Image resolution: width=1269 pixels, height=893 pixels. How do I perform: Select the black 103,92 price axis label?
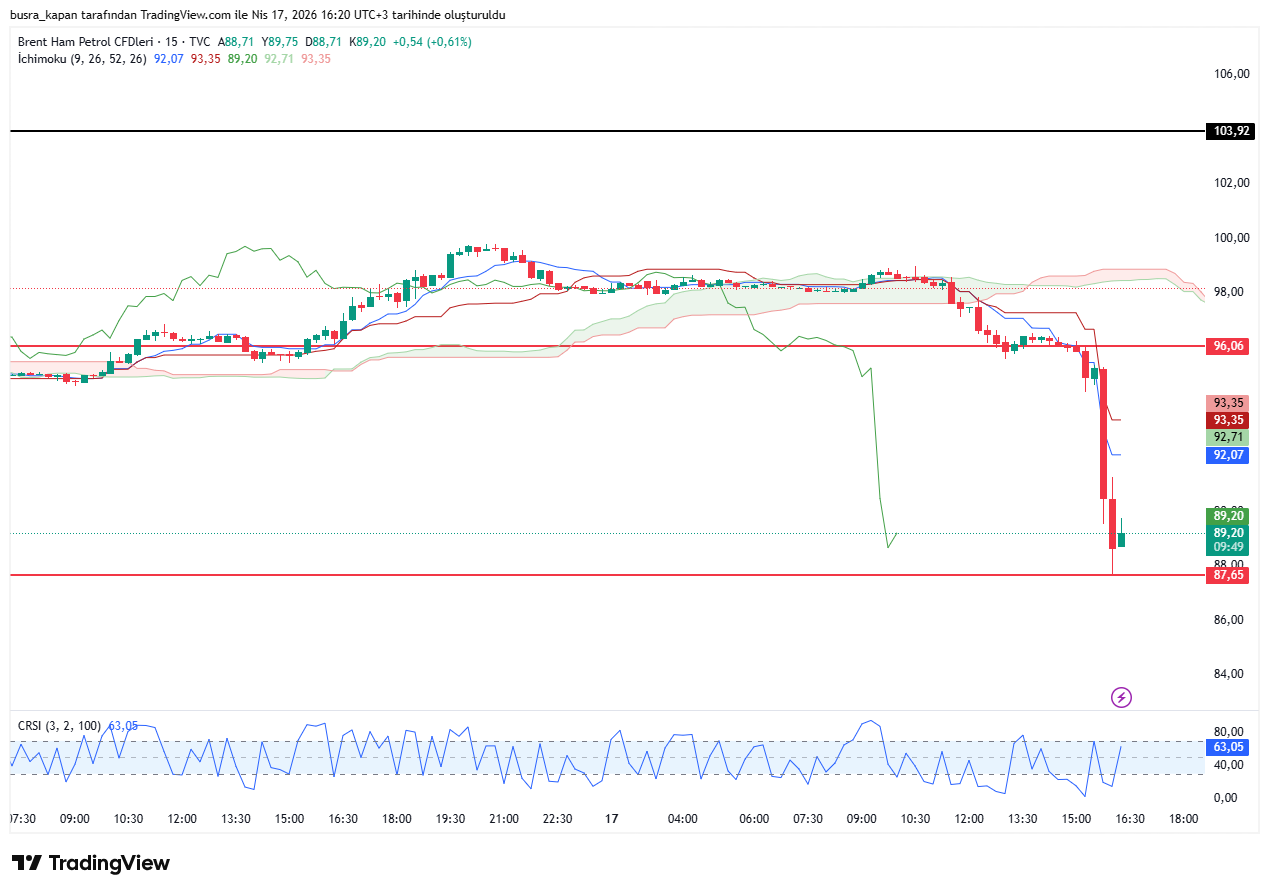[x=1231, y=131]
